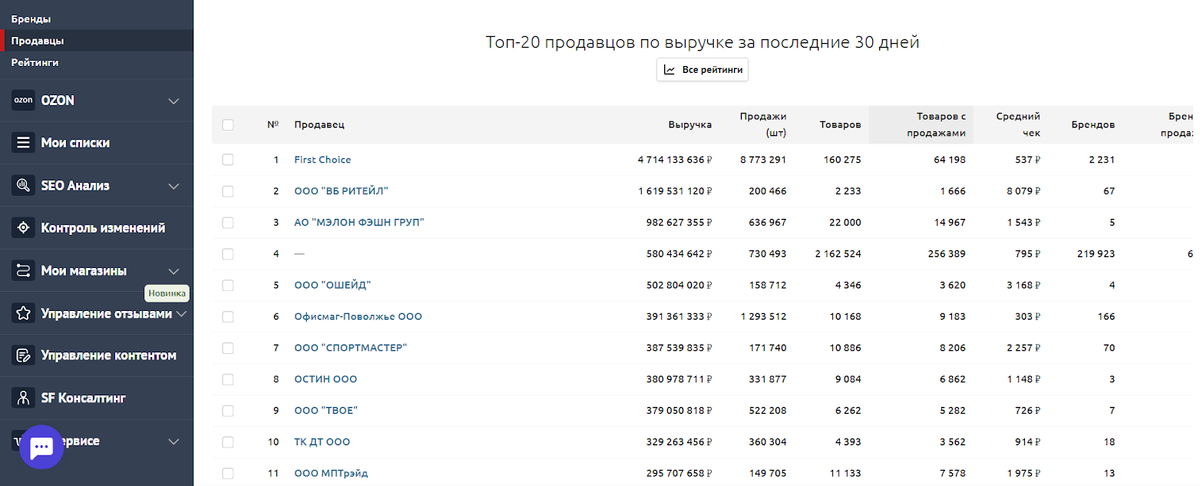
Task: Click brands count 219 923
Action: (x=1095, y=254)
